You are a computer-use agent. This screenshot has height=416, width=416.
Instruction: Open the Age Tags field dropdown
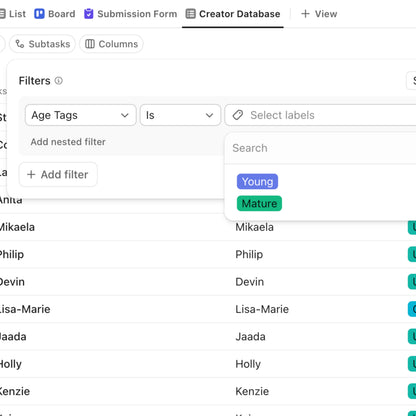80,115
